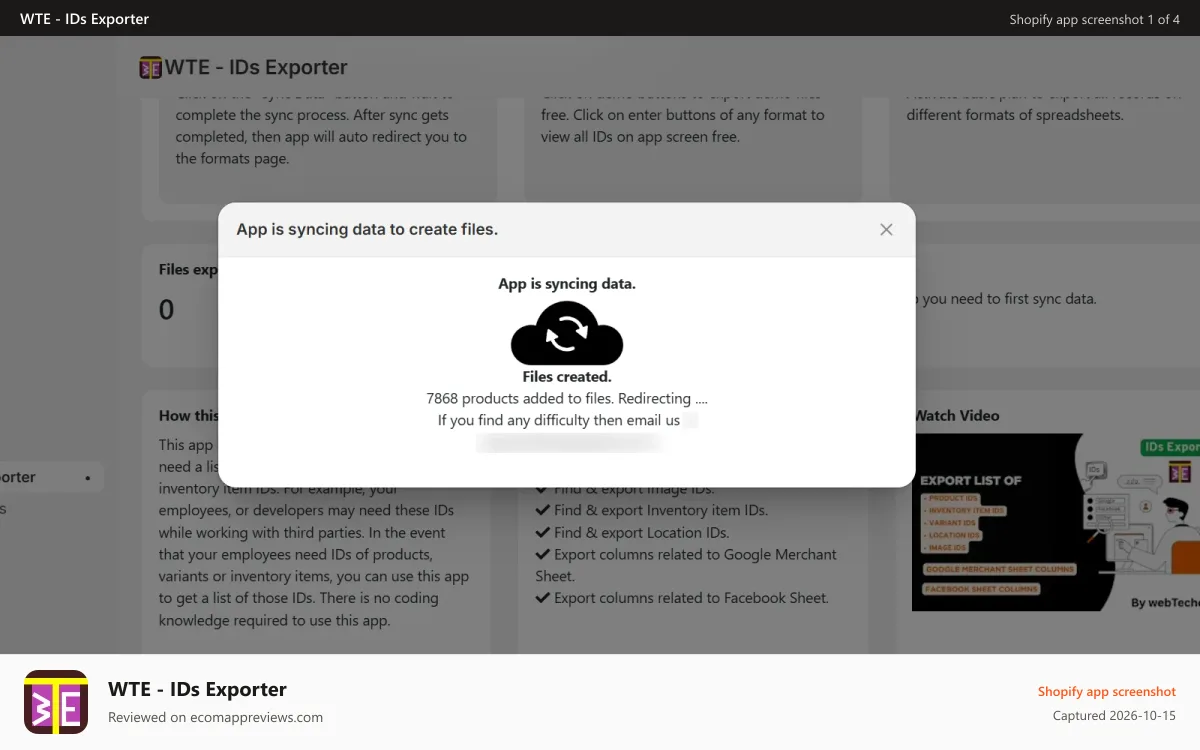Screen dimensions: 1200x750
Task: Click 'Reviewed on ecomappreviews.com' text
Action: (215, 717)
